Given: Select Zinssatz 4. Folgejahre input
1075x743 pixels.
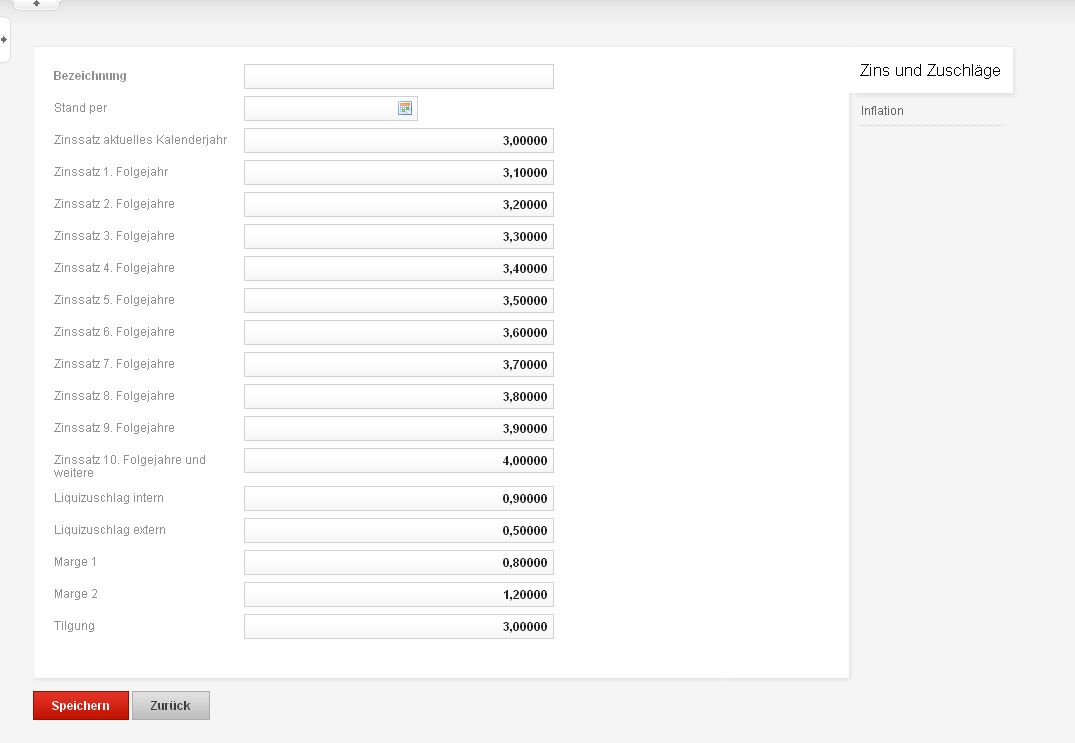Looking at the screenshot, I should tap(399, 269).
